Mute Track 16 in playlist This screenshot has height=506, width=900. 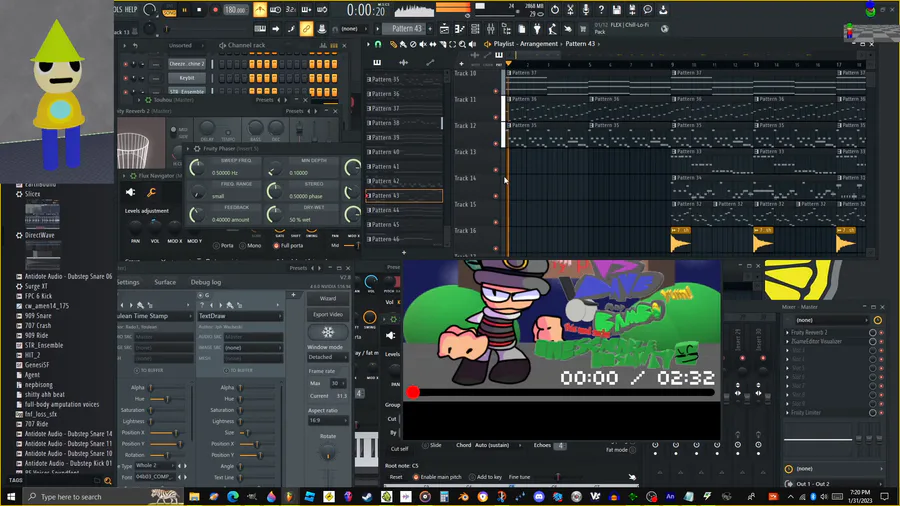coord(496,248)
